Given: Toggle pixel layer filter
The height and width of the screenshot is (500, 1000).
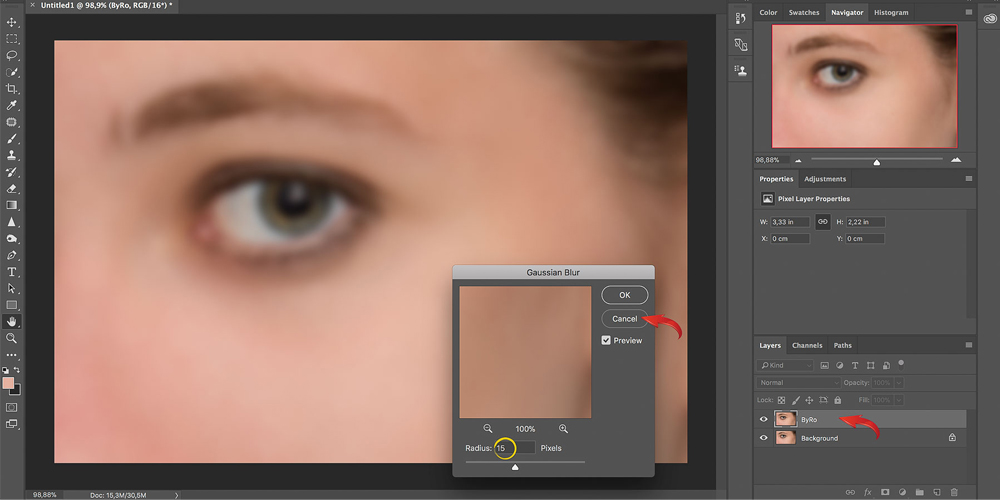Looking at the screenshot, I should (x=825, y=365).
